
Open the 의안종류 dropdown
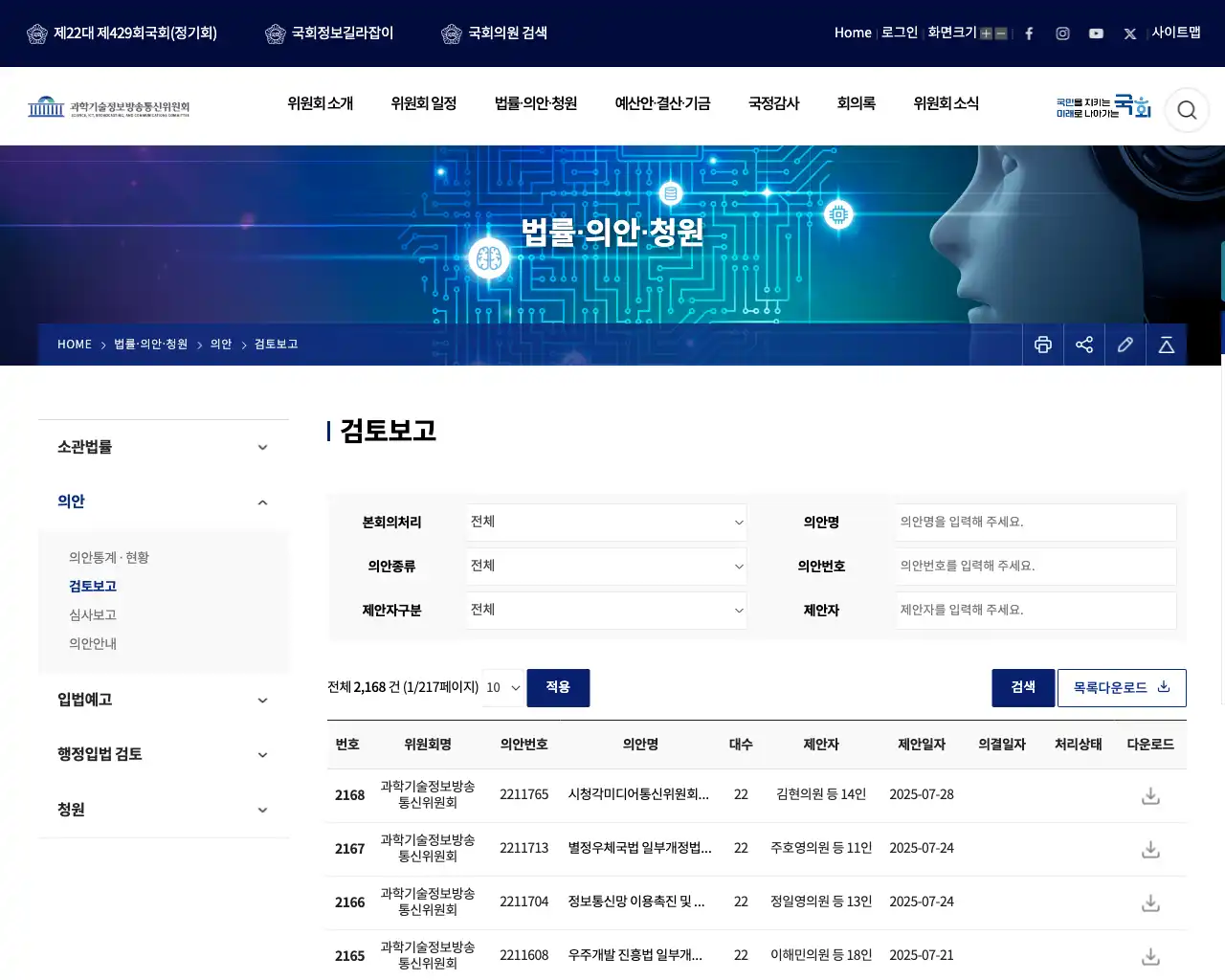pos(607,567)
